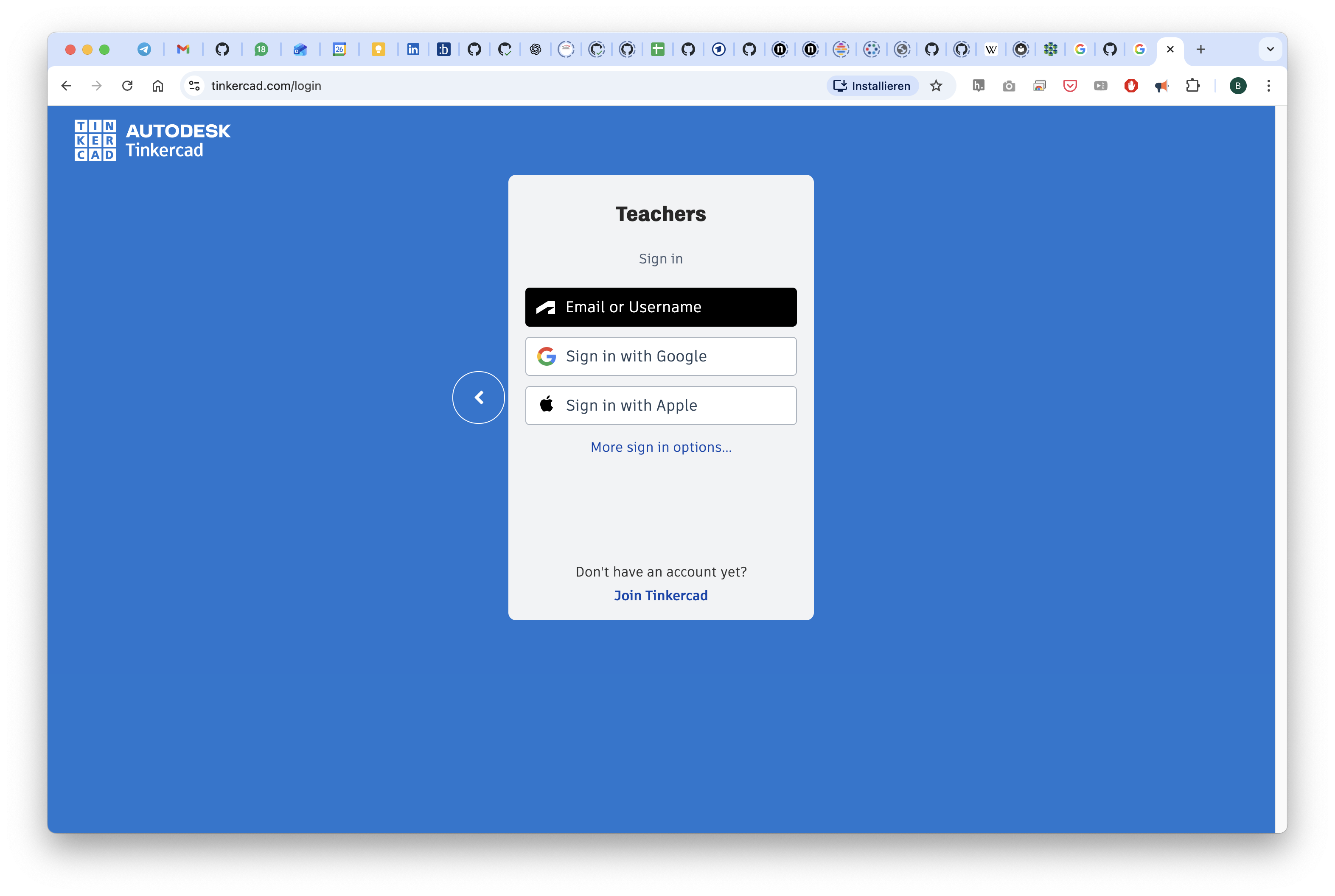Click the Tinkercad logo in header
Screen dimensions: 1335x896
click(x=152, y=140)
